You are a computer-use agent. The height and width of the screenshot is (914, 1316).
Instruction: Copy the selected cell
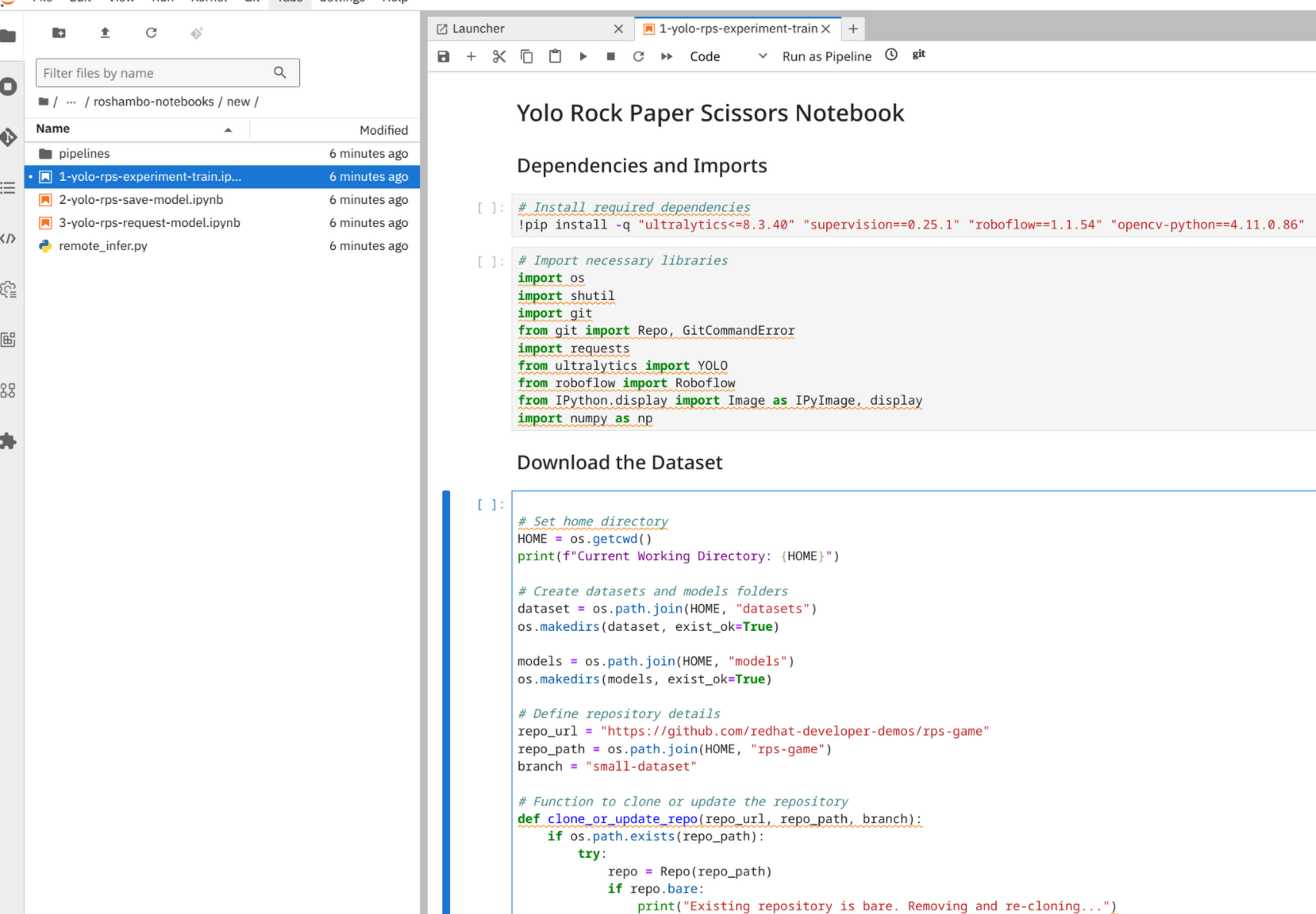point(527,56)
